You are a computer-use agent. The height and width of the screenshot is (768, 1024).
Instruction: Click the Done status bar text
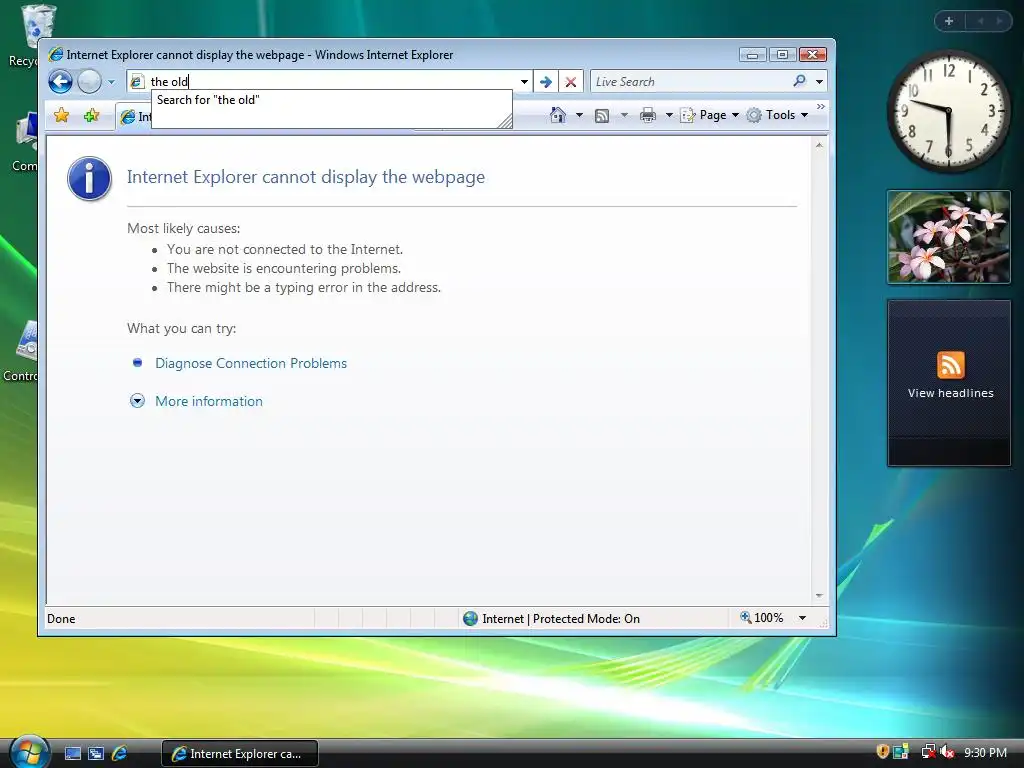(x=61, y=619)
